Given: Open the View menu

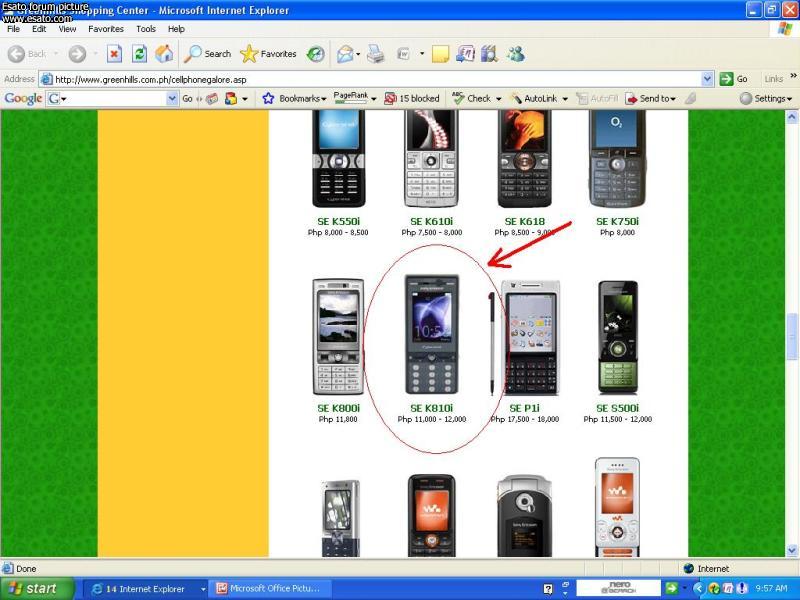Looking at the screenshot, I should (x=67, y=29).
